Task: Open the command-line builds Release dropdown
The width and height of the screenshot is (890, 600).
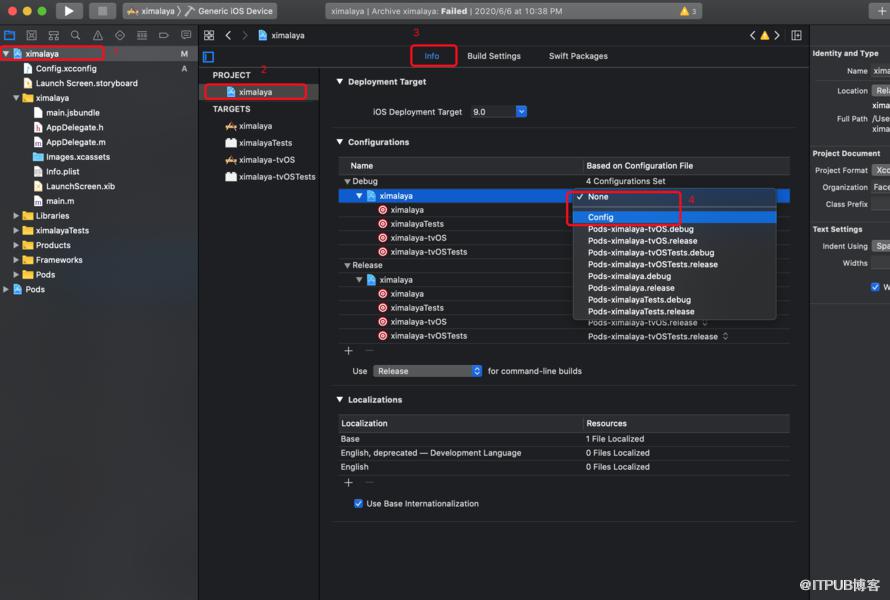Action: (x=427, y=371)
